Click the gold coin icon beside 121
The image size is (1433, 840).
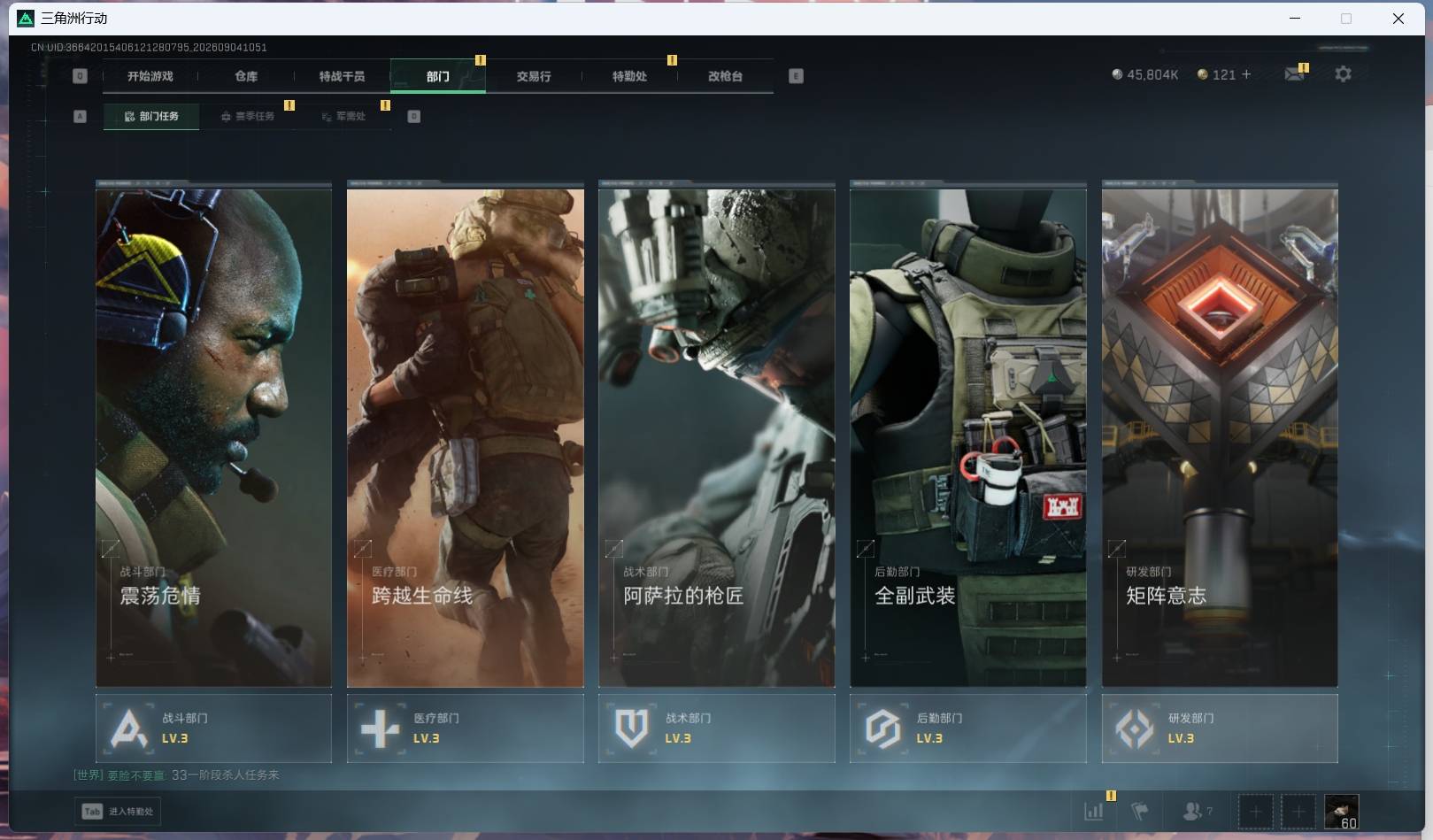coord(1202,74)
